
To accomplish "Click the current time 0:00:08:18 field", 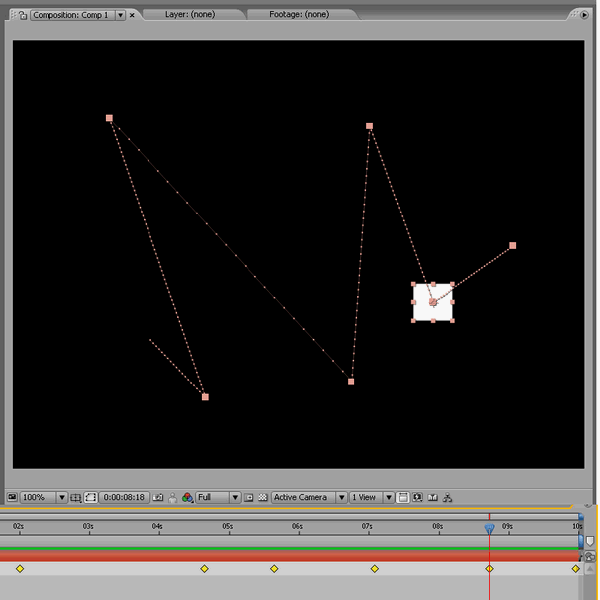I will tap(124, 497).
